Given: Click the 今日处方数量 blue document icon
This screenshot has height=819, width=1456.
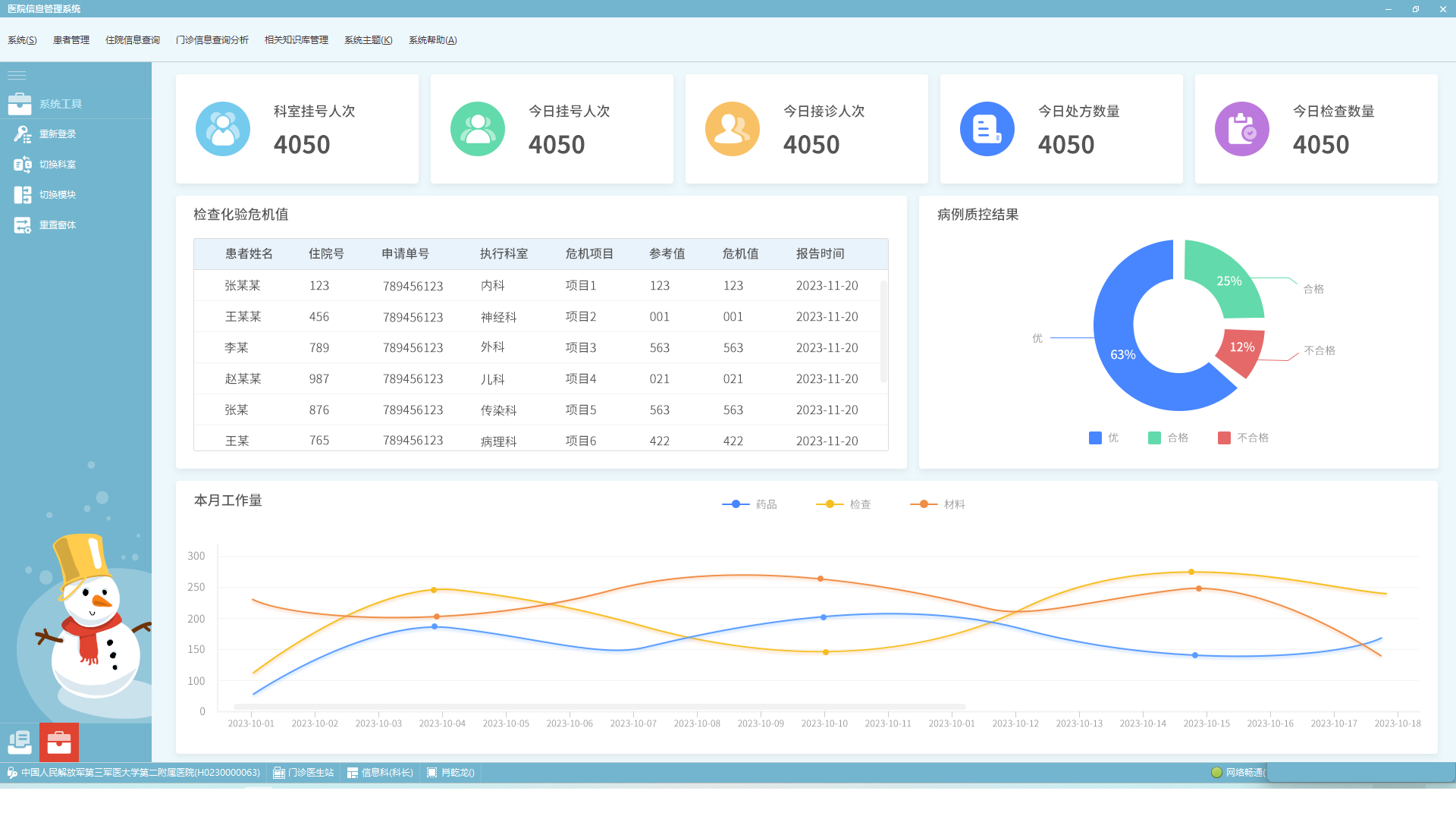Looking at the screenshot, I should (987, 129).
